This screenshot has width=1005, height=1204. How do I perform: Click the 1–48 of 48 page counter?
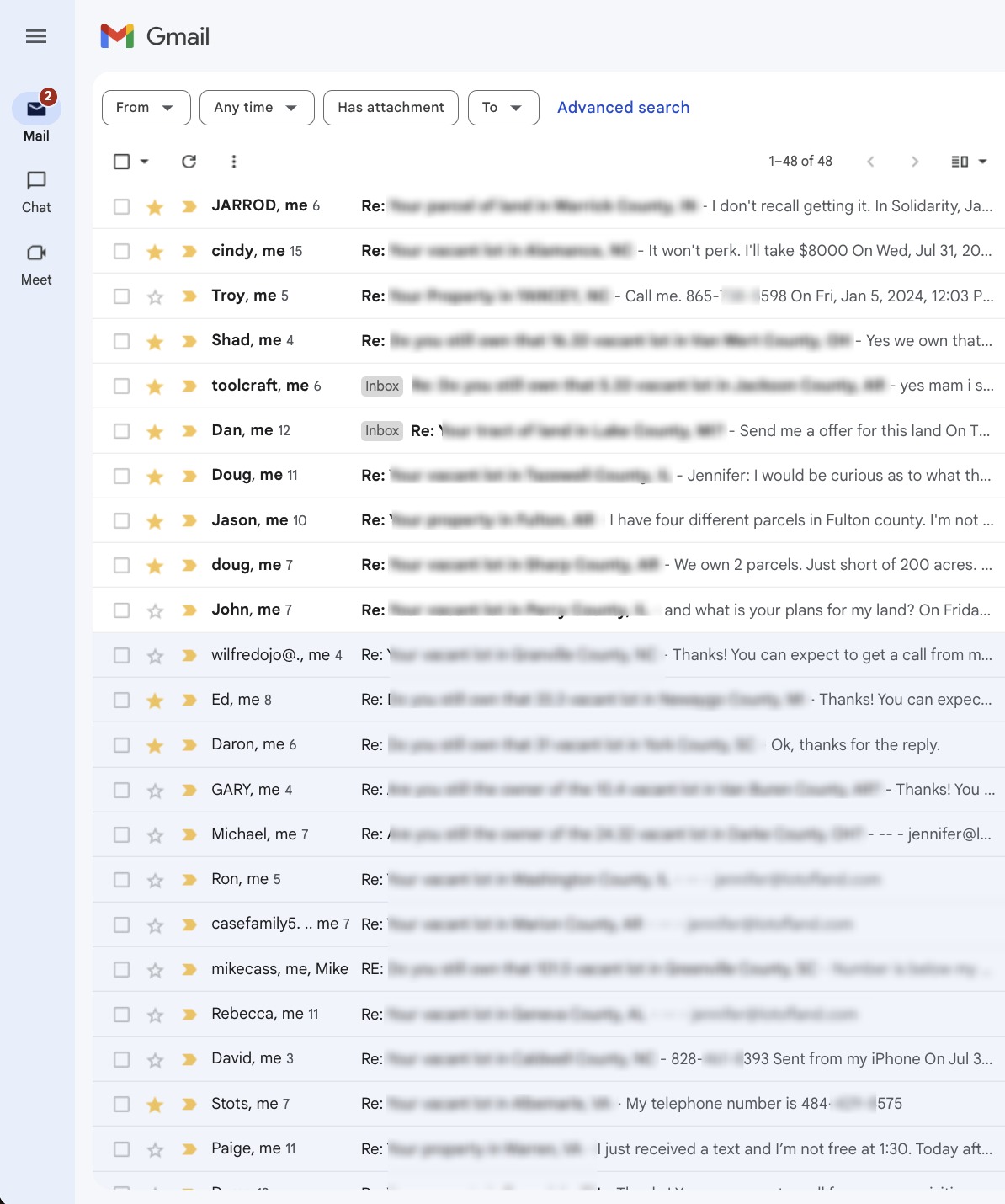pyautogui.click(x=800, y=161)
